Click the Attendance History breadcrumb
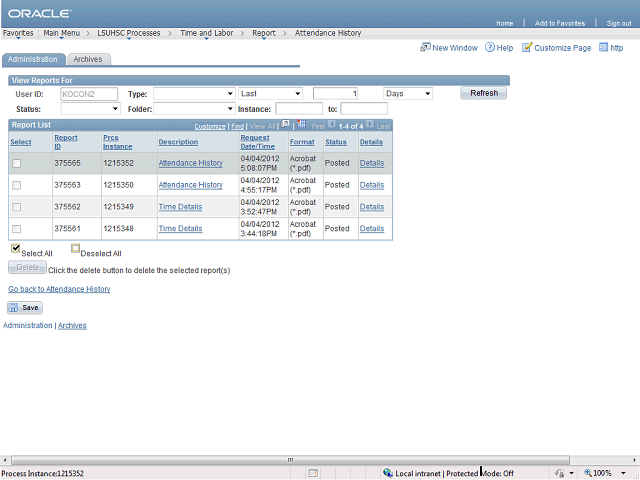The image size is (640, 480). [328, 33]
